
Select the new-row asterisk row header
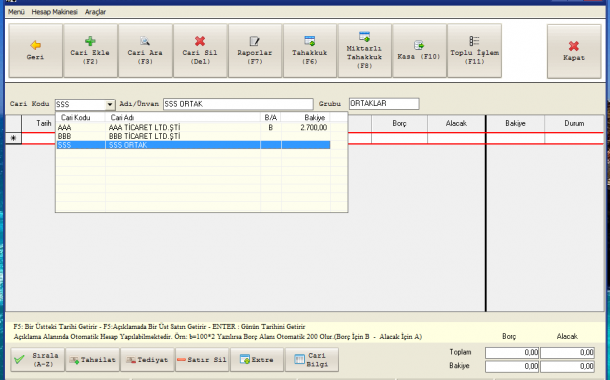[x=13, y=138]
